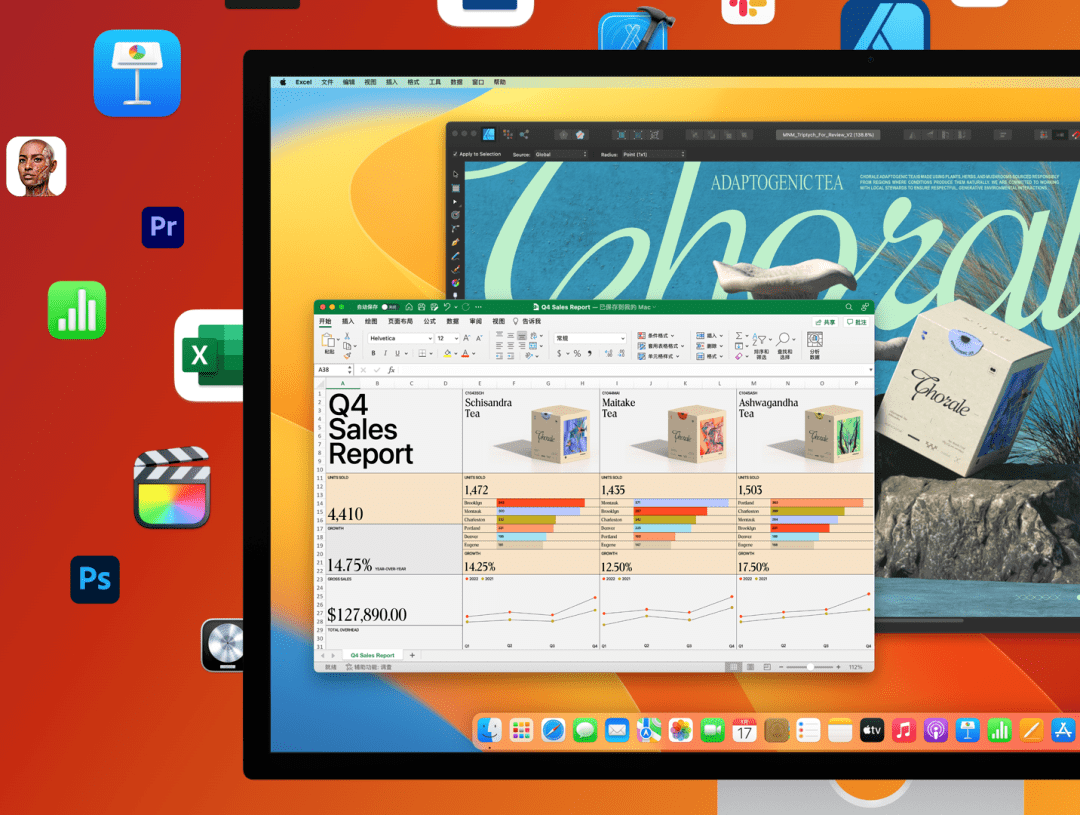The image size is (1080, 815).
Task: Add a new sheet with the plus button
Action: click(412, 655)
